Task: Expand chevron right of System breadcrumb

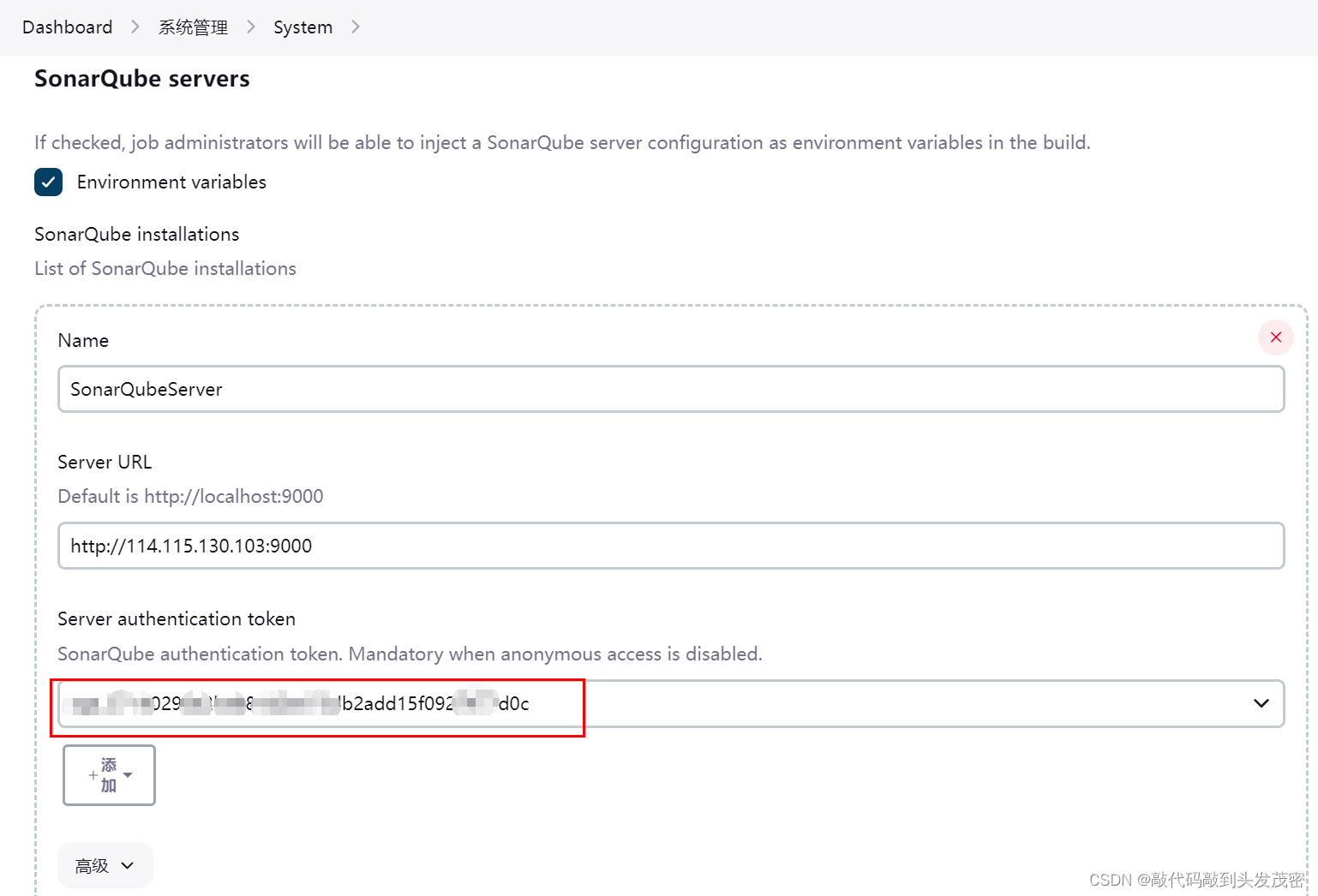Action: (356, 27)
